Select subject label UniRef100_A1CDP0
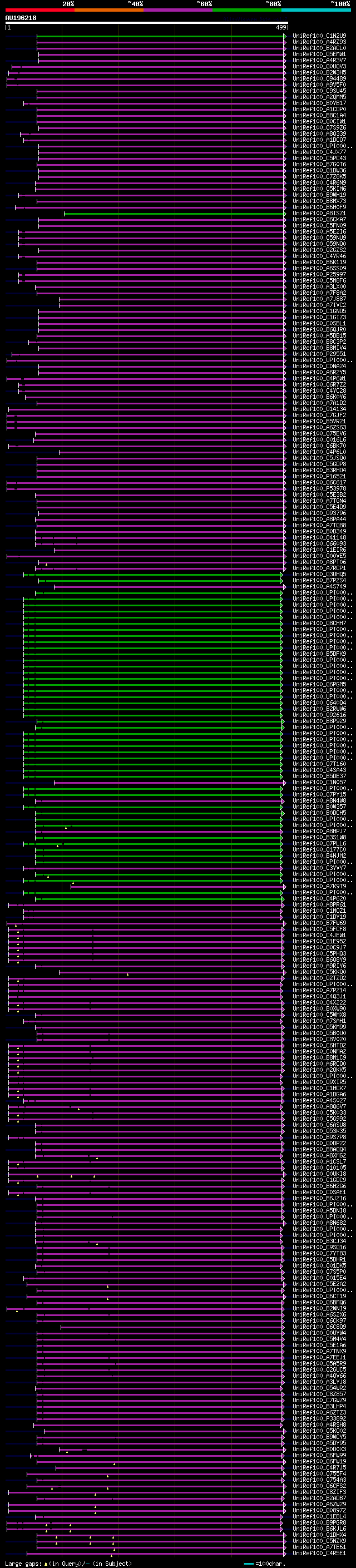 pyautogui.click(x=319, y=110)
